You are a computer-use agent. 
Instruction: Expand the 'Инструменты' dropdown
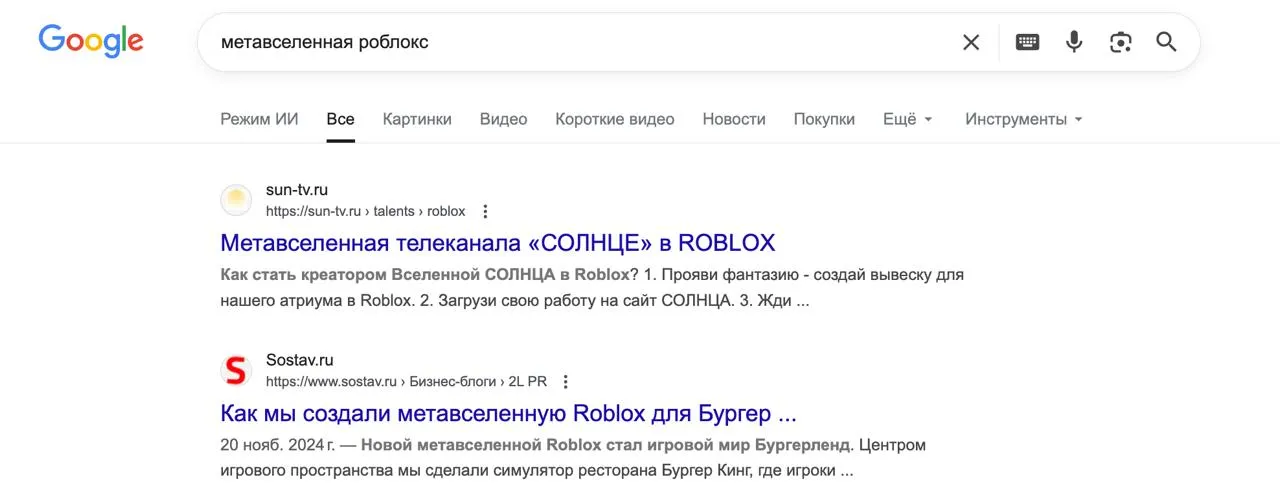(x=1024, y=119)
